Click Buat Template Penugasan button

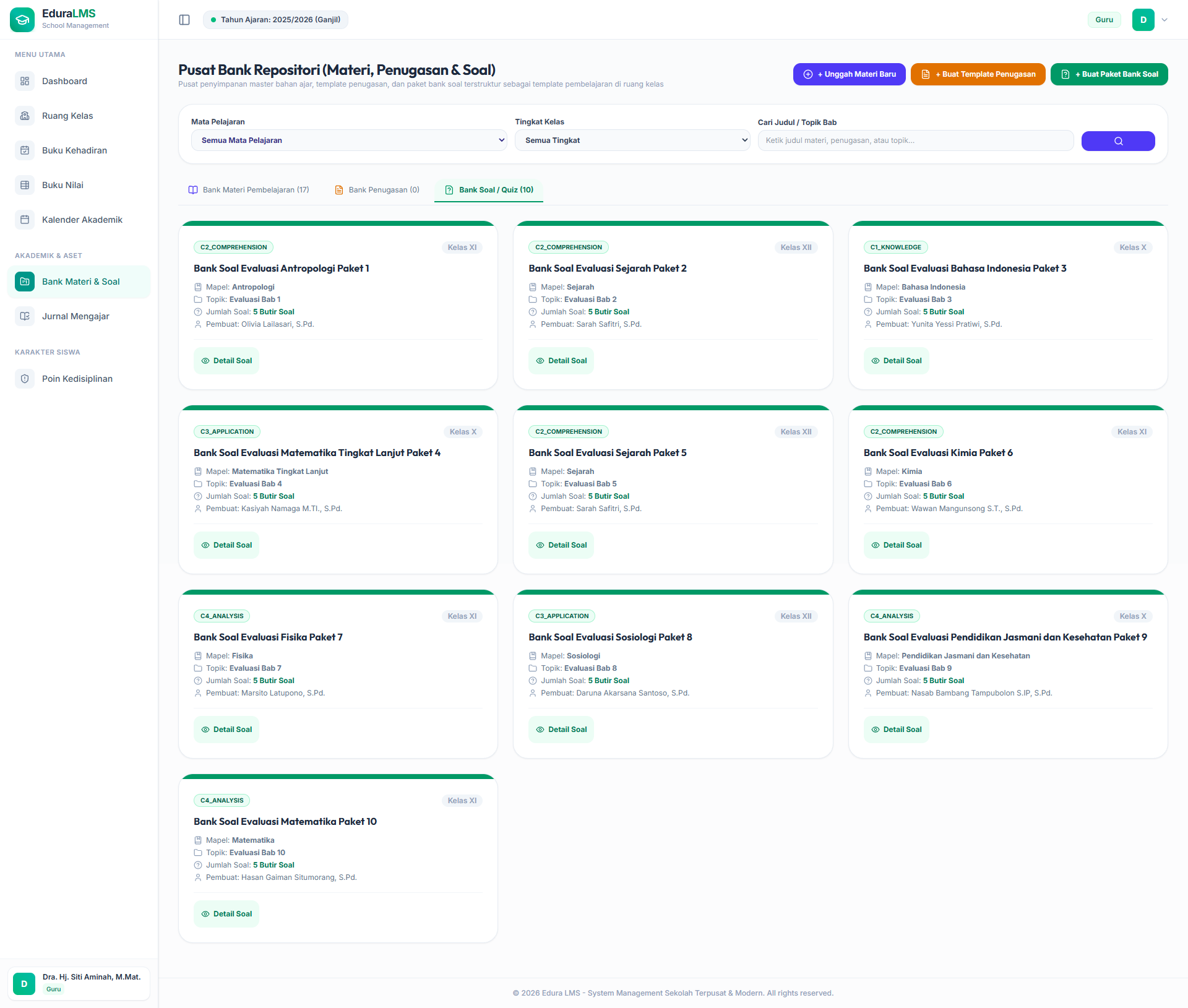tap(978, 74)
